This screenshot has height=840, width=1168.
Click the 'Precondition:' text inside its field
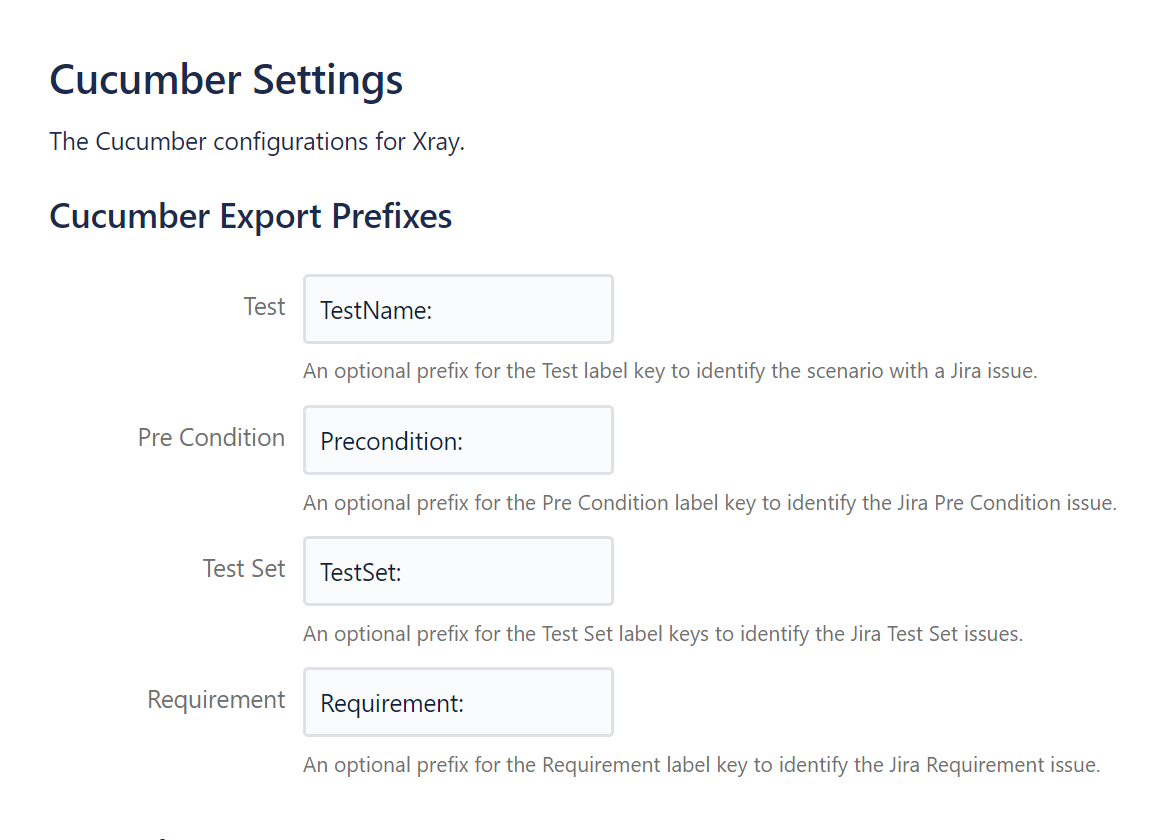pyautogui.click(x=391, y=441)
